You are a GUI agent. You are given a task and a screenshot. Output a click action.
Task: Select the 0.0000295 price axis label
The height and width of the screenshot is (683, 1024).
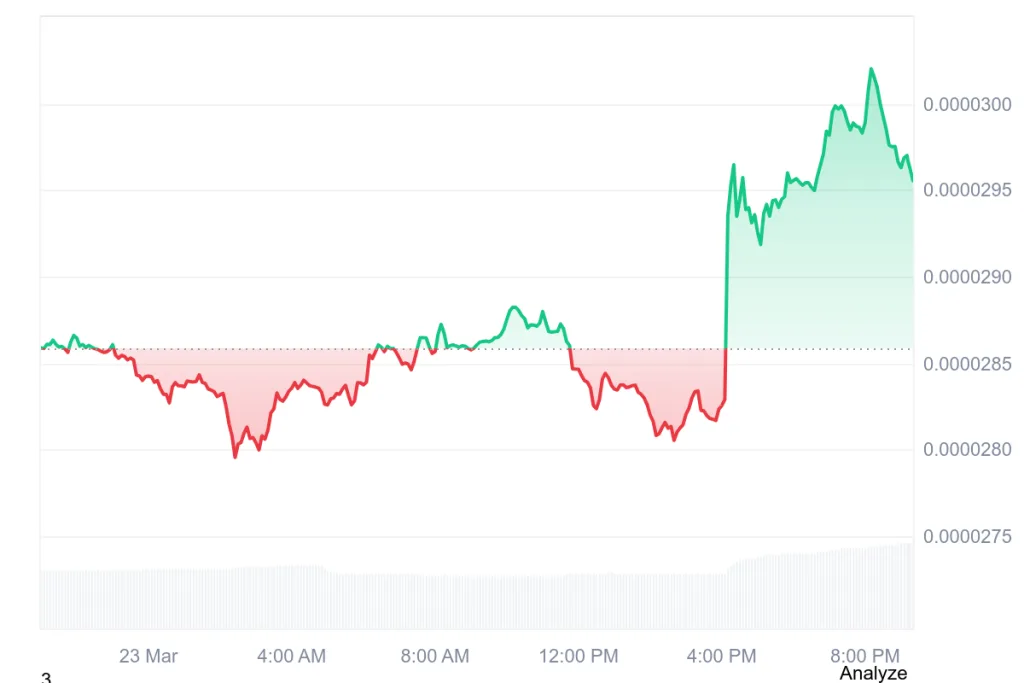967,190
